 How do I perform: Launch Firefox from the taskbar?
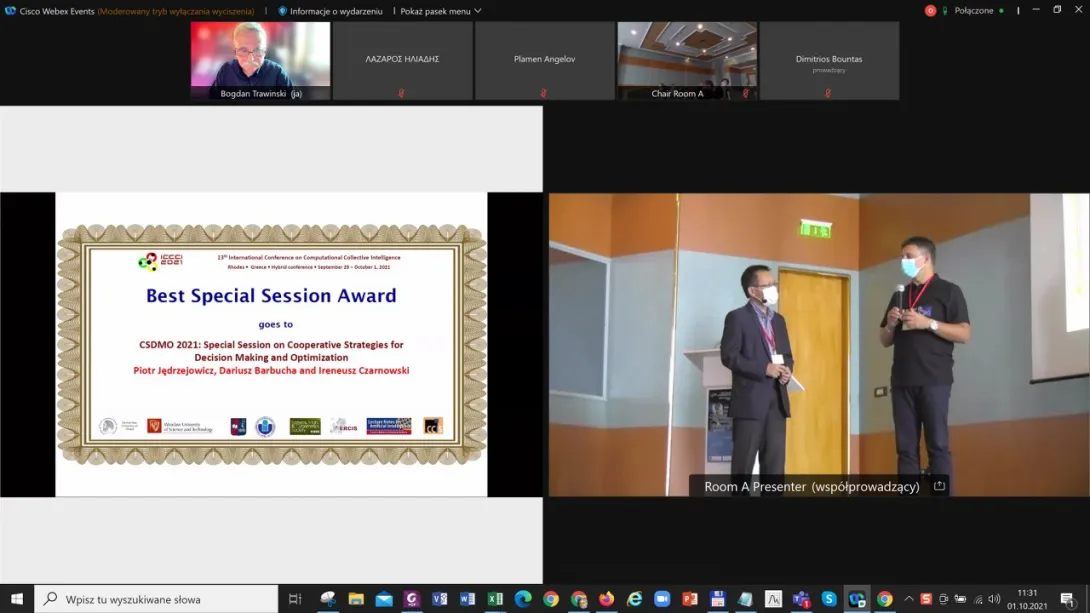607,599
